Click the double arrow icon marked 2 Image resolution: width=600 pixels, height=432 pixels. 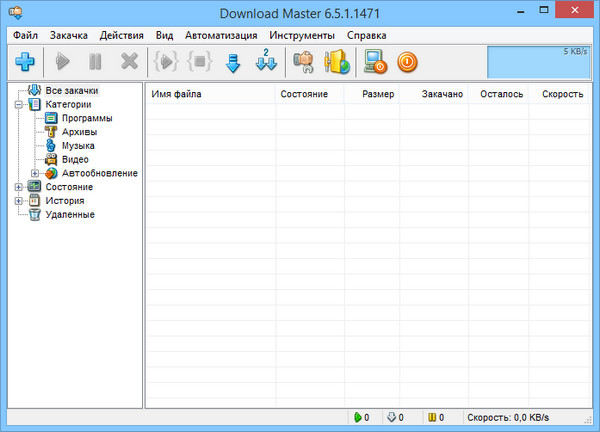[x=266, y=62]
